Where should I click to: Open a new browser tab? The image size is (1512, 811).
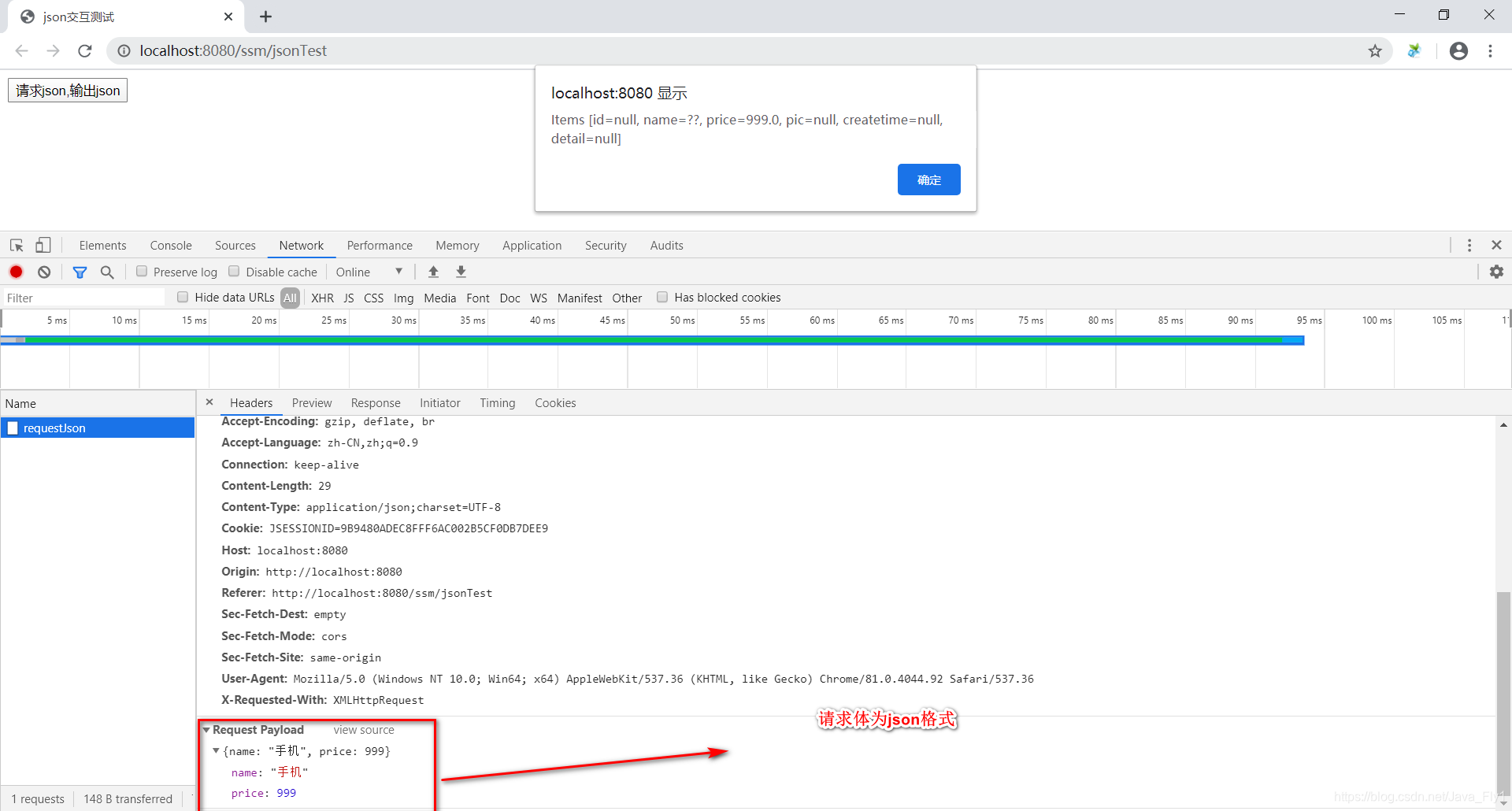pos(266,17)
